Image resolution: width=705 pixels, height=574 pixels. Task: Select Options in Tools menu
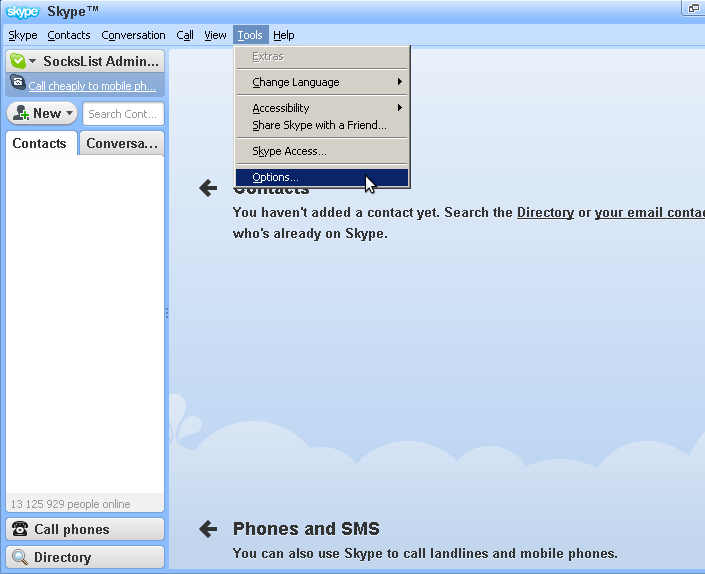click(x=322, y=177)
